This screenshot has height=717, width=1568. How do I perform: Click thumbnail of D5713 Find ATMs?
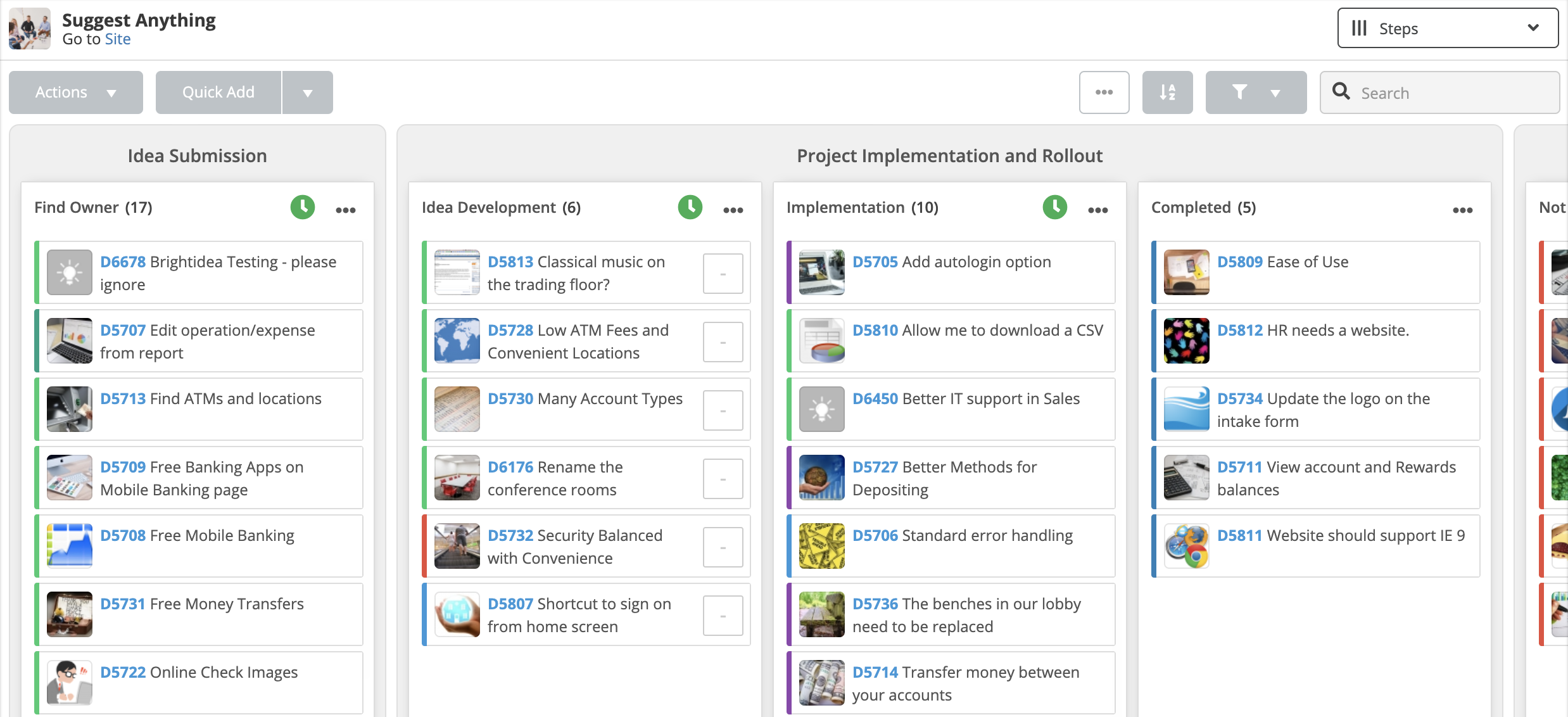pos(70,409)
